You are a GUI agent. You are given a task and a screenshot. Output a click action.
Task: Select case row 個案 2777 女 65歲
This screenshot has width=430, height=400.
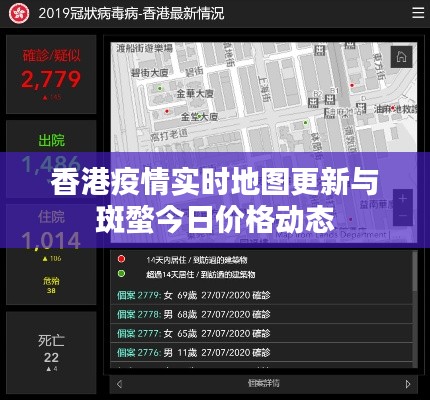pyautogui.click(x=262, y=333)
